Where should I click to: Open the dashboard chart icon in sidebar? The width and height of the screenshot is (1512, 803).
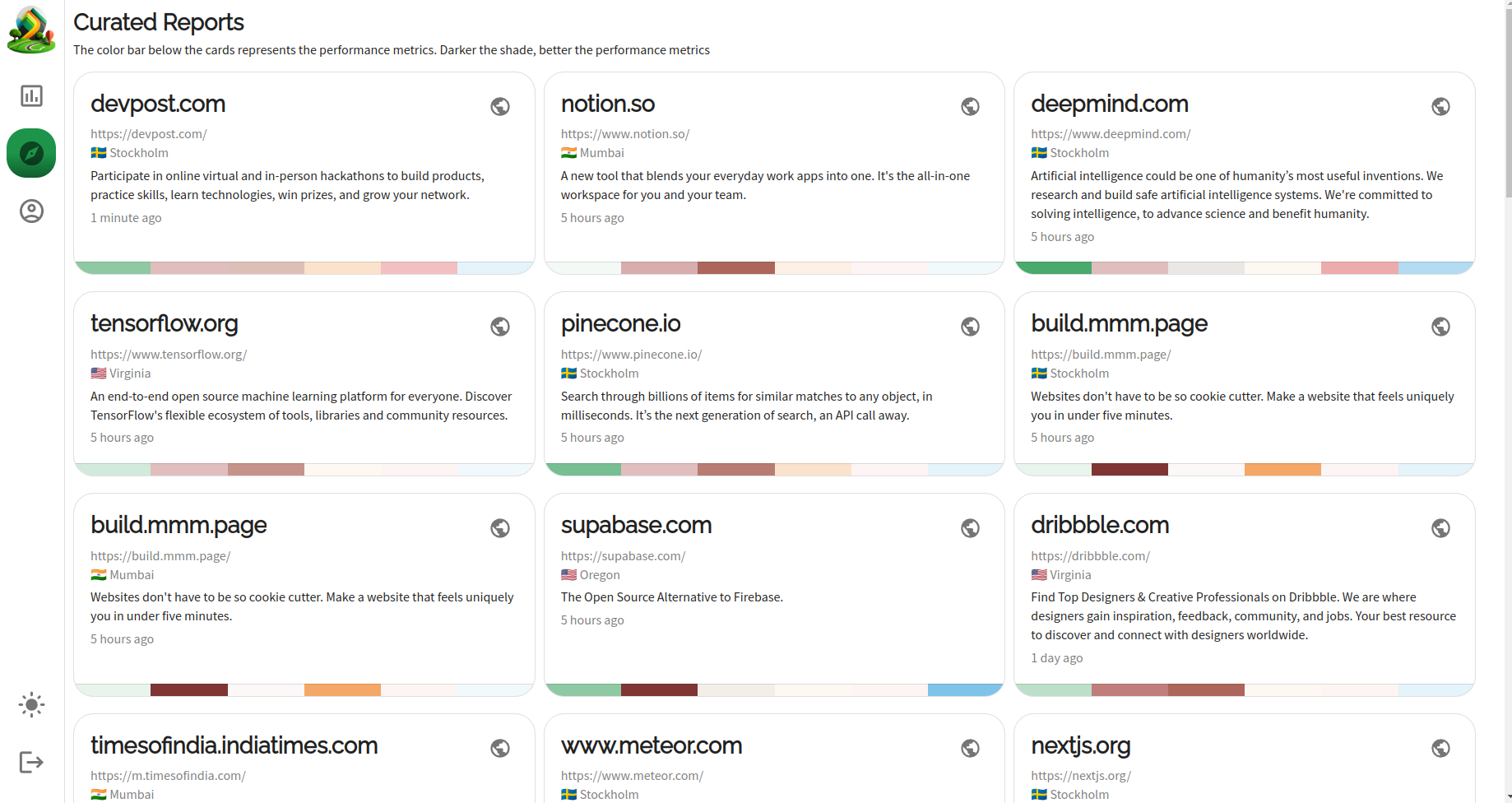coord(31,95)
